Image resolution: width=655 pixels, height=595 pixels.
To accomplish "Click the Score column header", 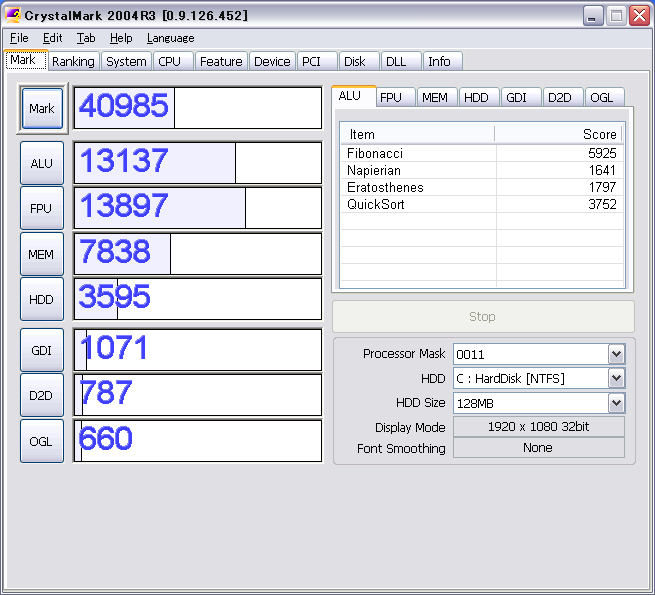I will coord(559,134).
